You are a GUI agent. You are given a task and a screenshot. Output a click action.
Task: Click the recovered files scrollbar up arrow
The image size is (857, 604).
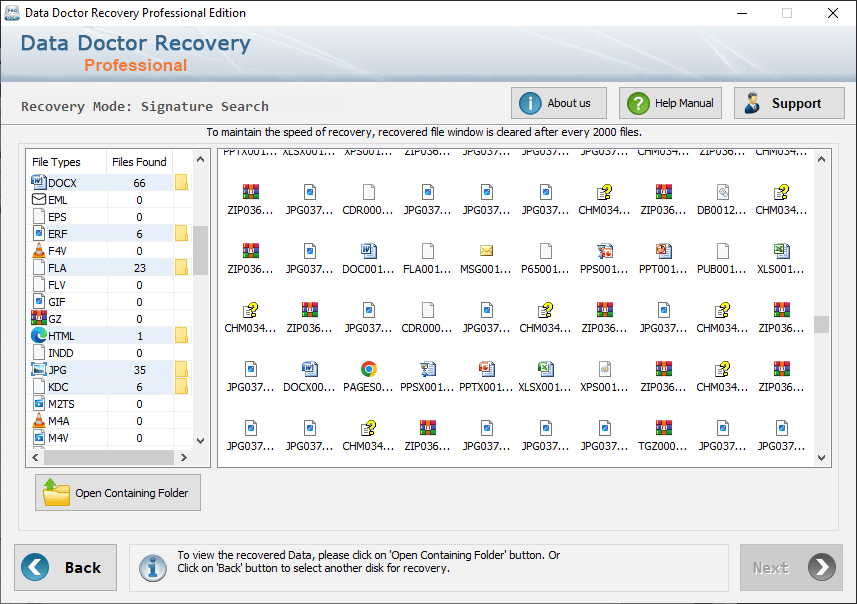(x=821, y=160)
